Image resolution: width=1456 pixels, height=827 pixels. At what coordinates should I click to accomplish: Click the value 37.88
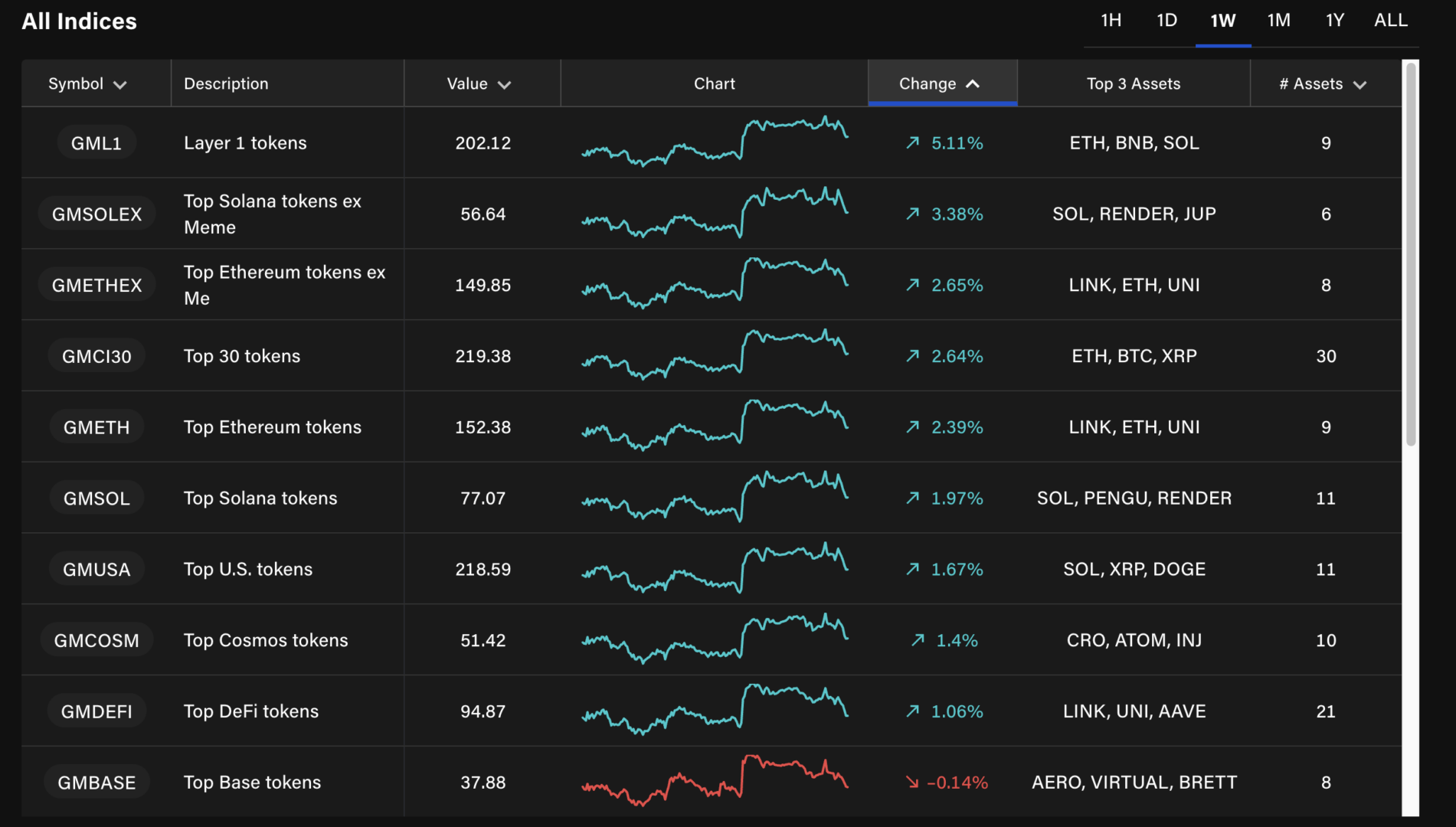(x=483, y=783)
